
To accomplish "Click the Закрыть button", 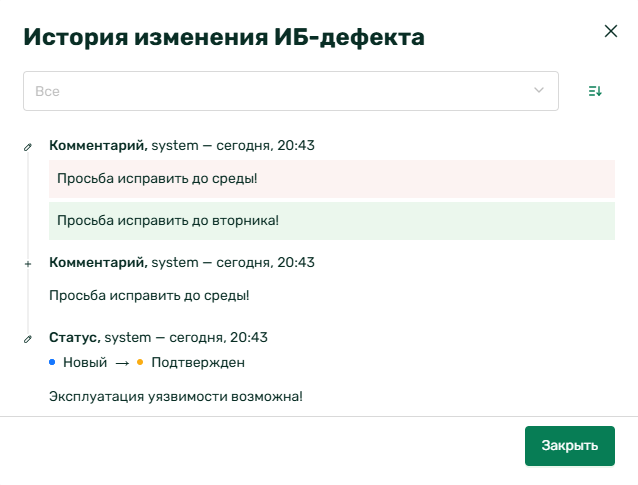I will [569, 446].
